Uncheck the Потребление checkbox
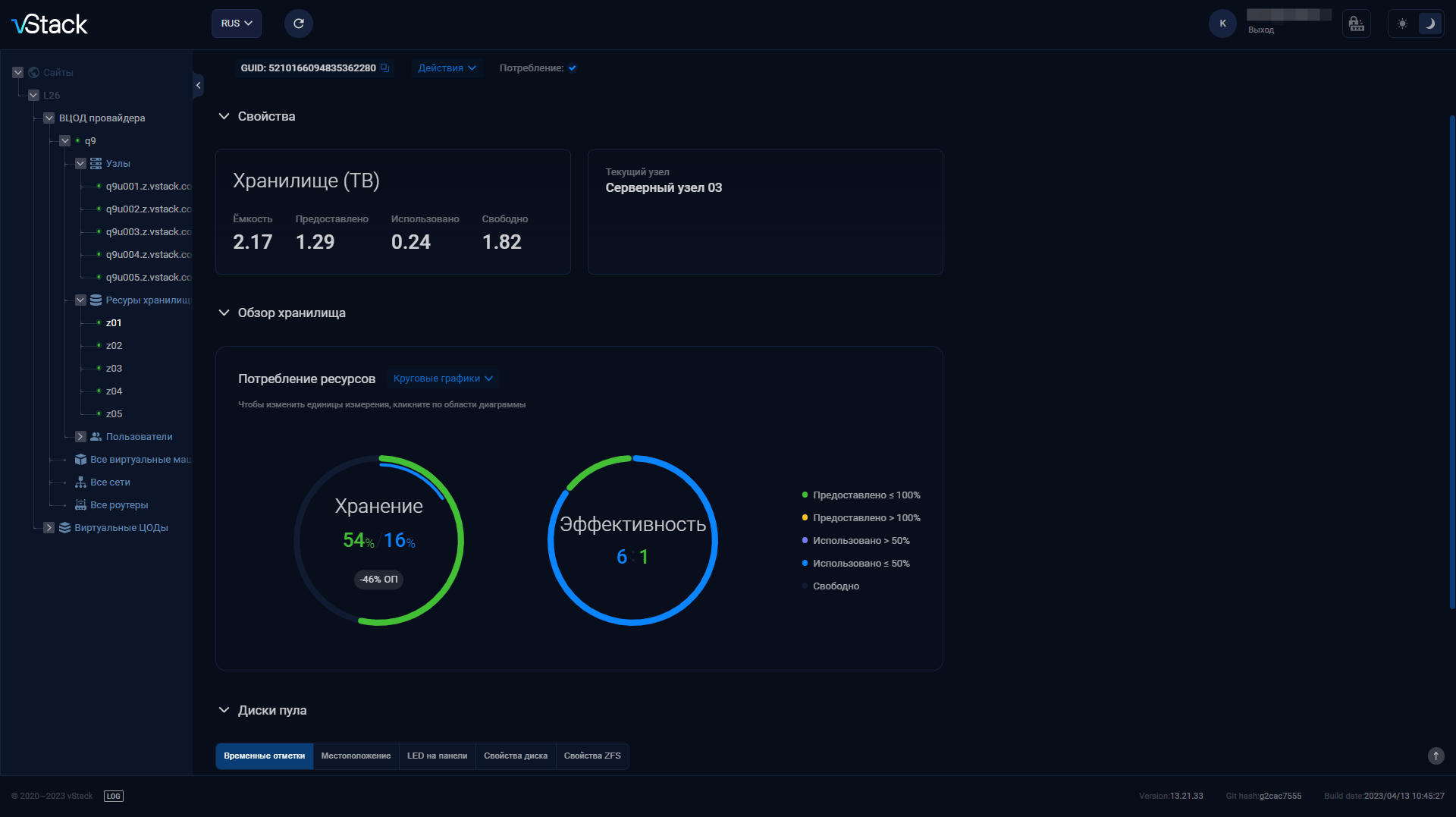Screen dimensions: 1456x817 coord(573,68)
